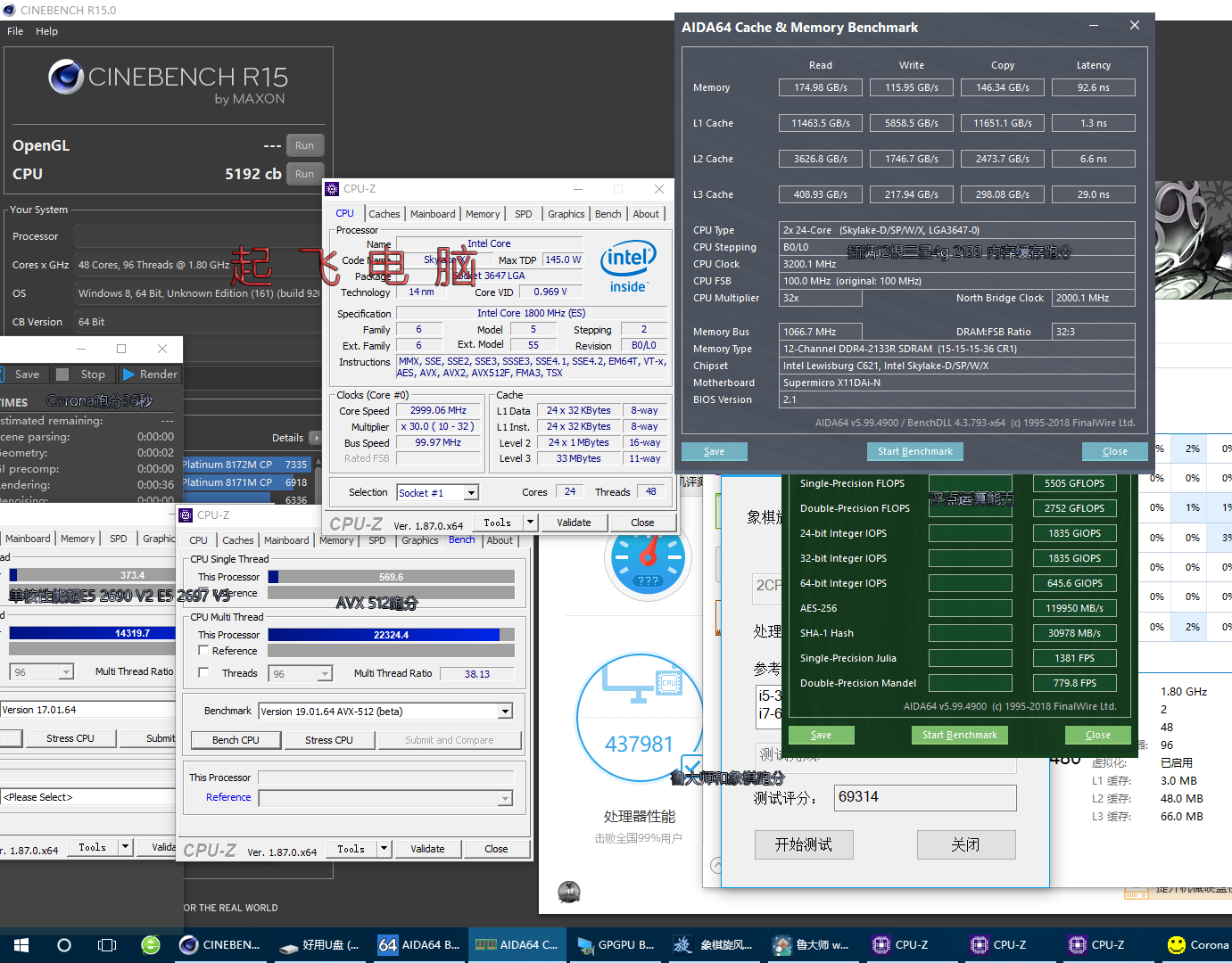Viewport: 1232px width, 963px height.
Task: Click the round avatar icon in Ludashi
Action: tap(569, 891)
